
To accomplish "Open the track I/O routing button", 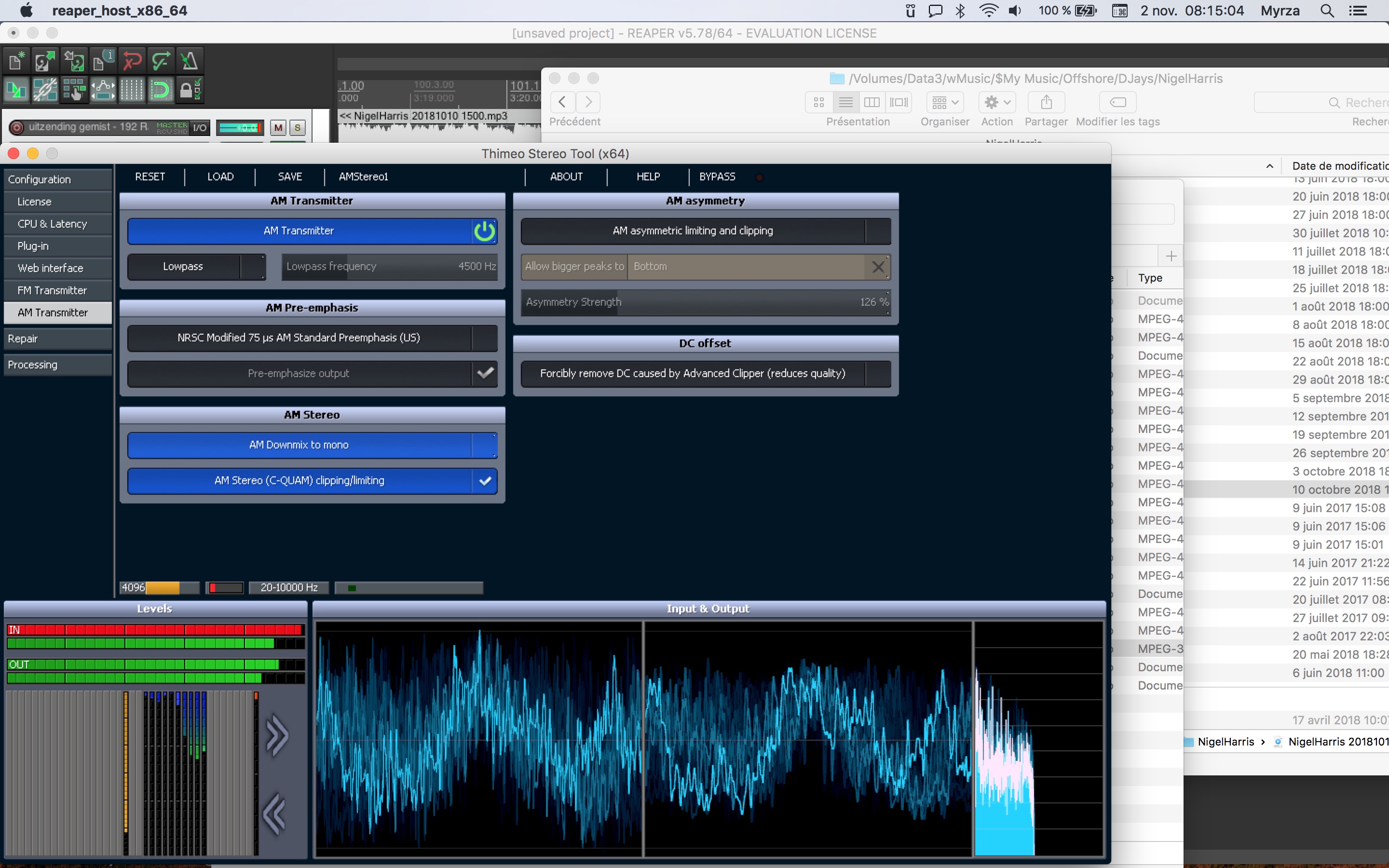I will pyautogui.click(x=200, y=127).
